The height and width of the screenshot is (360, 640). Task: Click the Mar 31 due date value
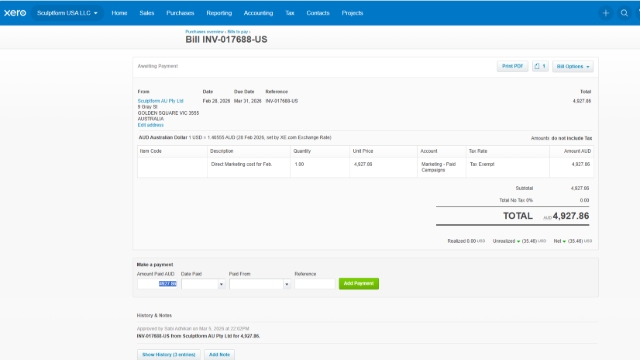[247, 101]
